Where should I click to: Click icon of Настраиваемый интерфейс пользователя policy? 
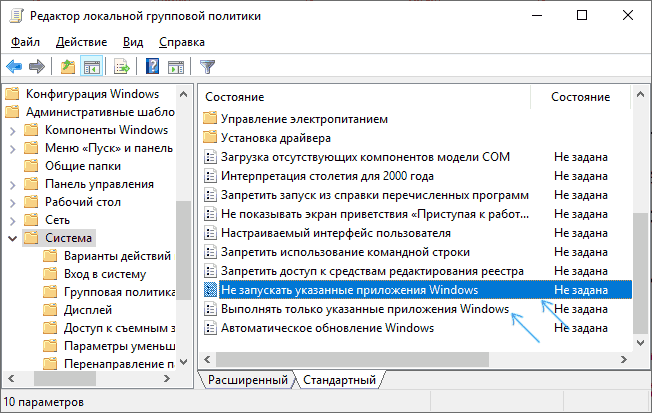point(210,233)
